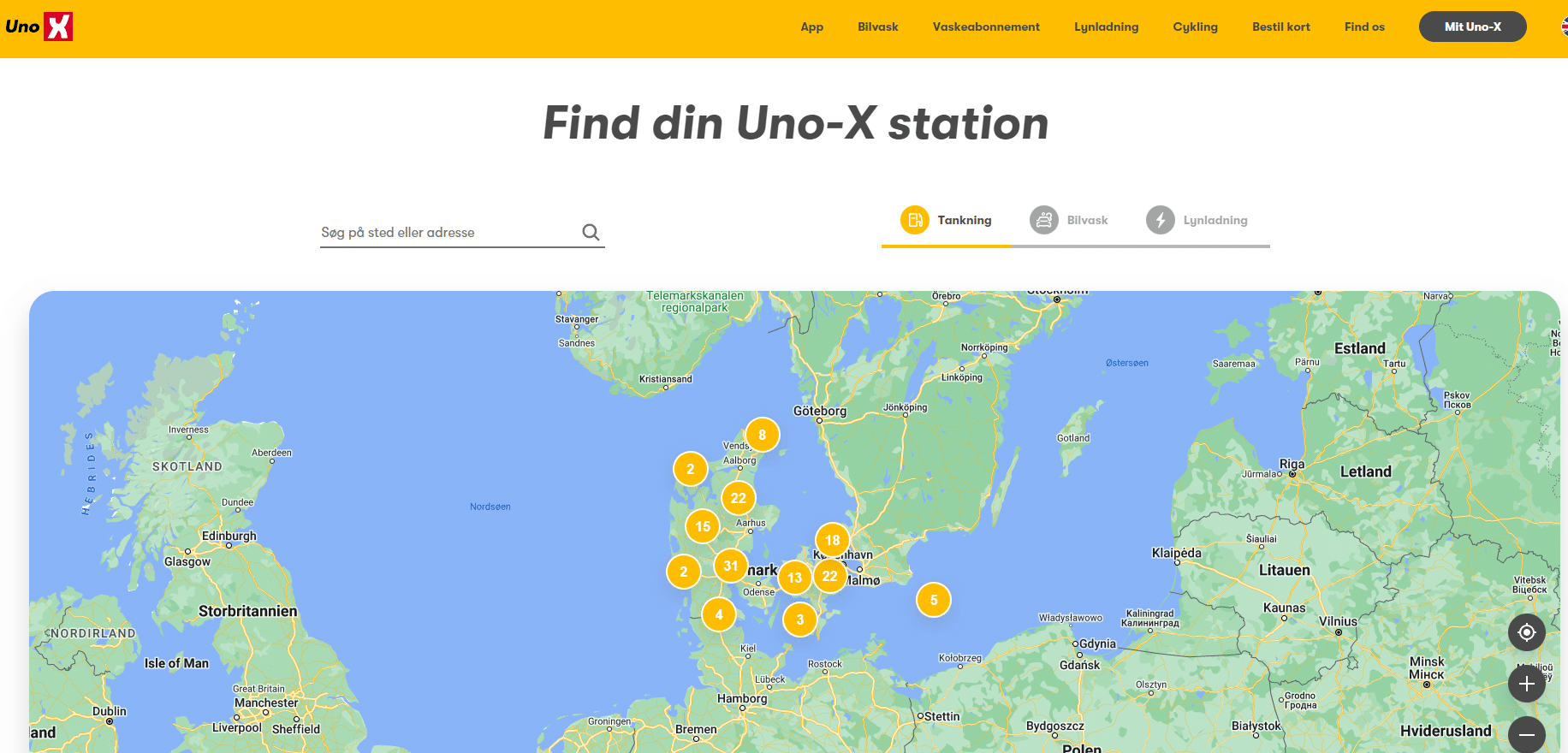Click the Klaipėda map label
This screenshot has height=753, width=1568.
pos(1176,553)
